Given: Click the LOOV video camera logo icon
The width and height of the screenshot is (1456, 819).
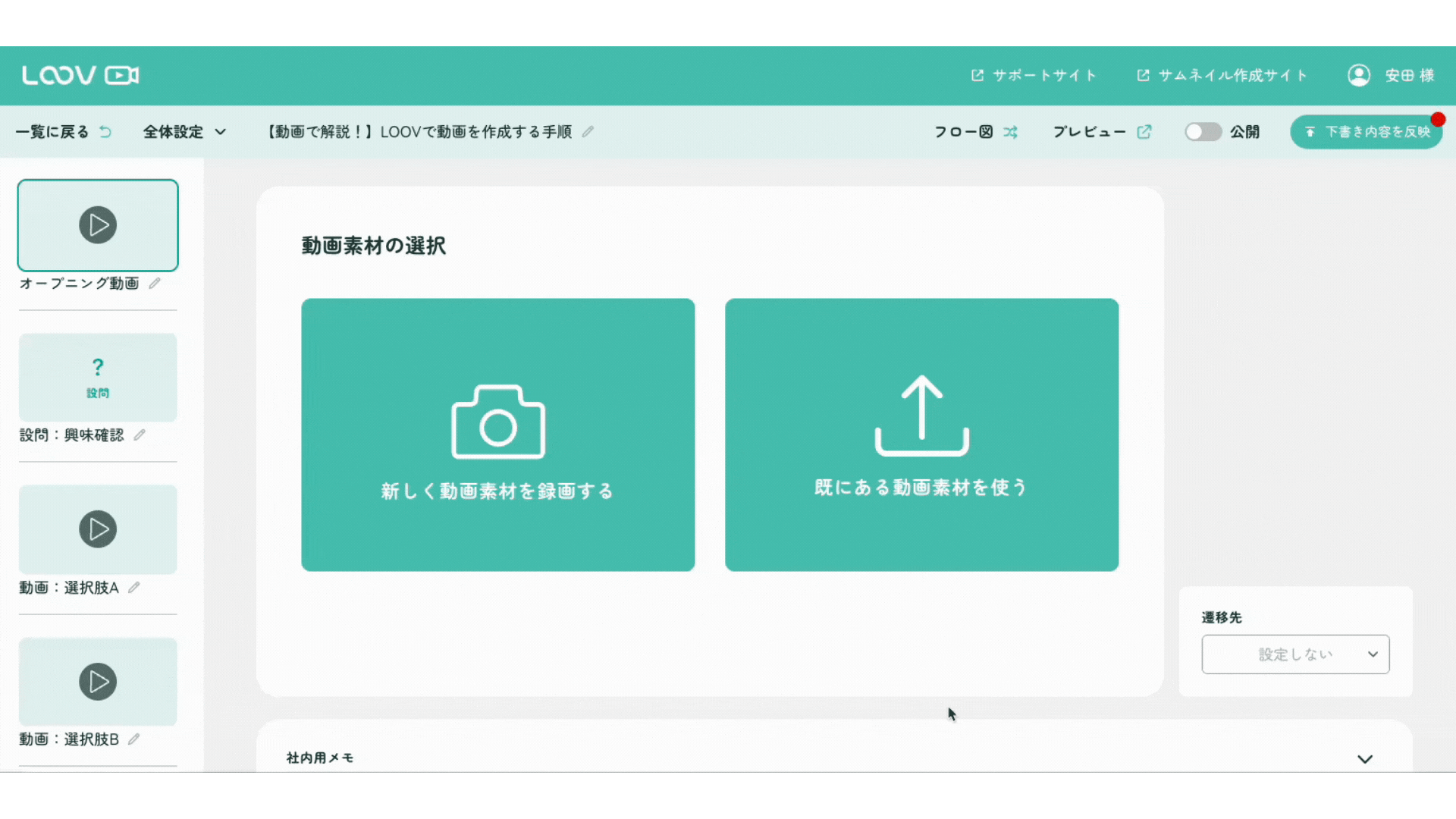Looking at the screenshot, I should pos(121,75).
